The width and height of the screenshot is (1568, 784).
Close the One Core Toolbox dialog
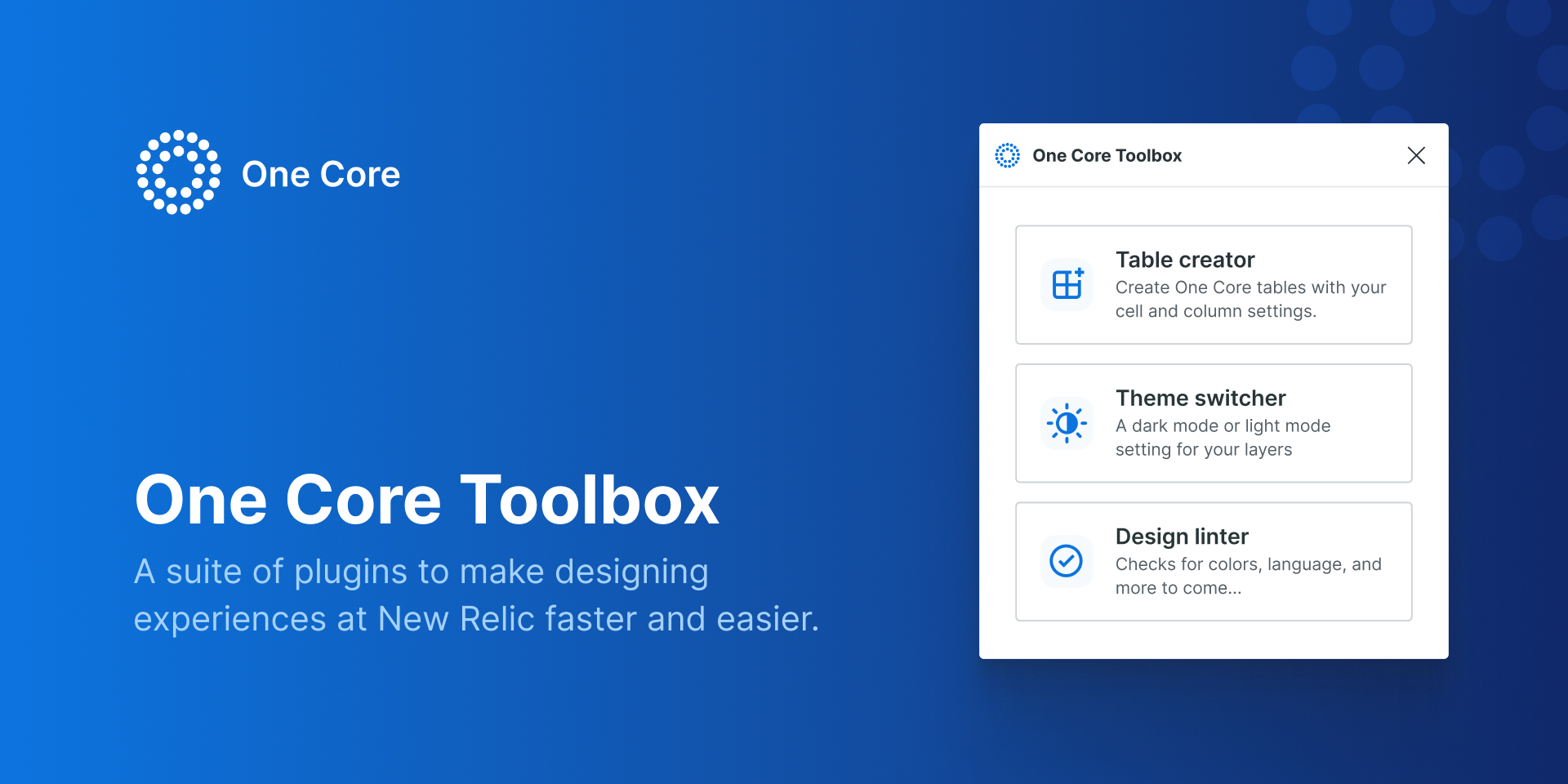(1415, 155)
